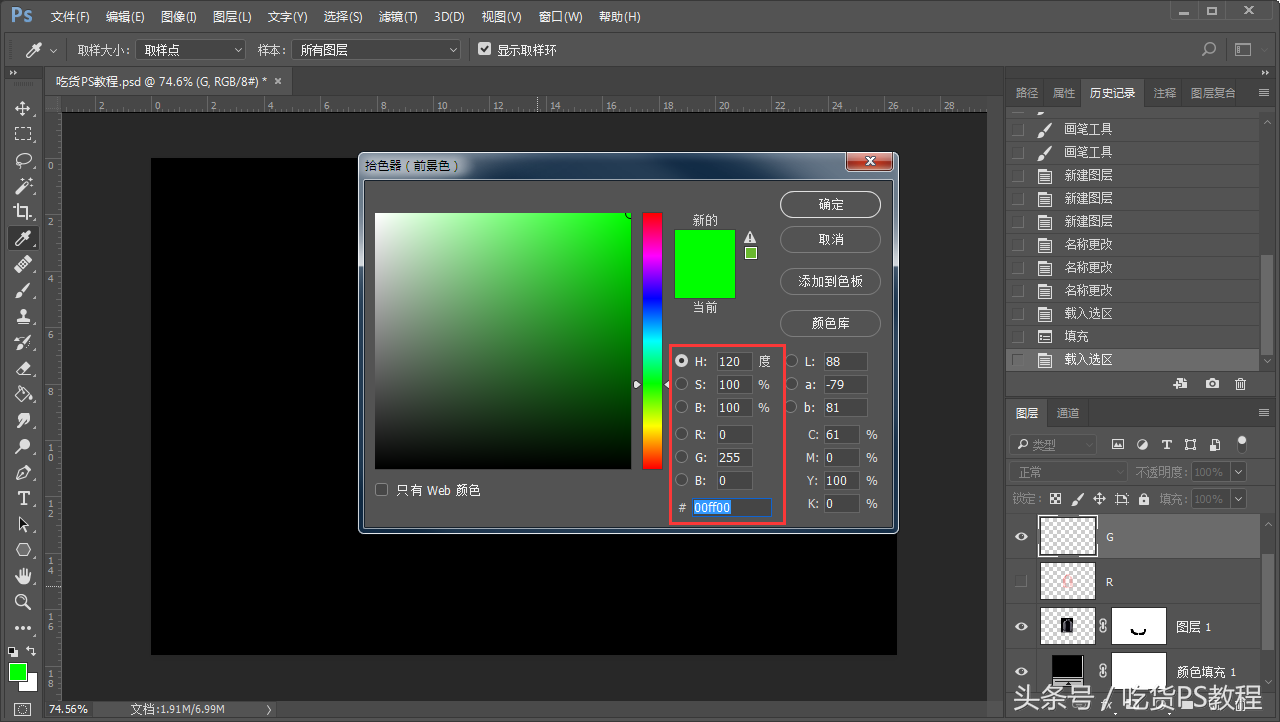Image resolution: width=1280 pixels, height=722 pixels.
Task: Select the Magic Wand tool
Action: pos(23,186)
